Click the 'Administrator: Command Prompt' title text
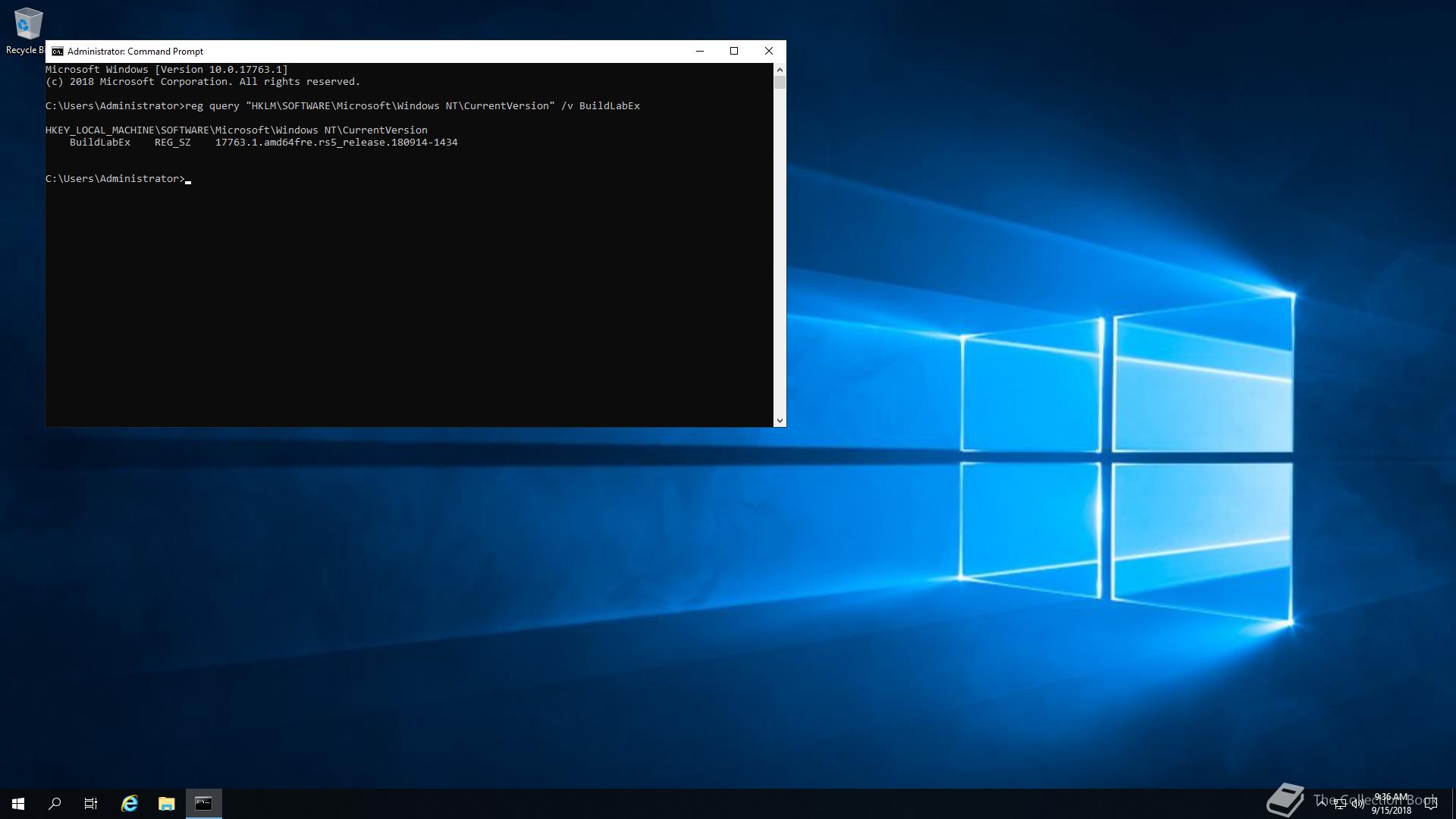 pos(135,52)
